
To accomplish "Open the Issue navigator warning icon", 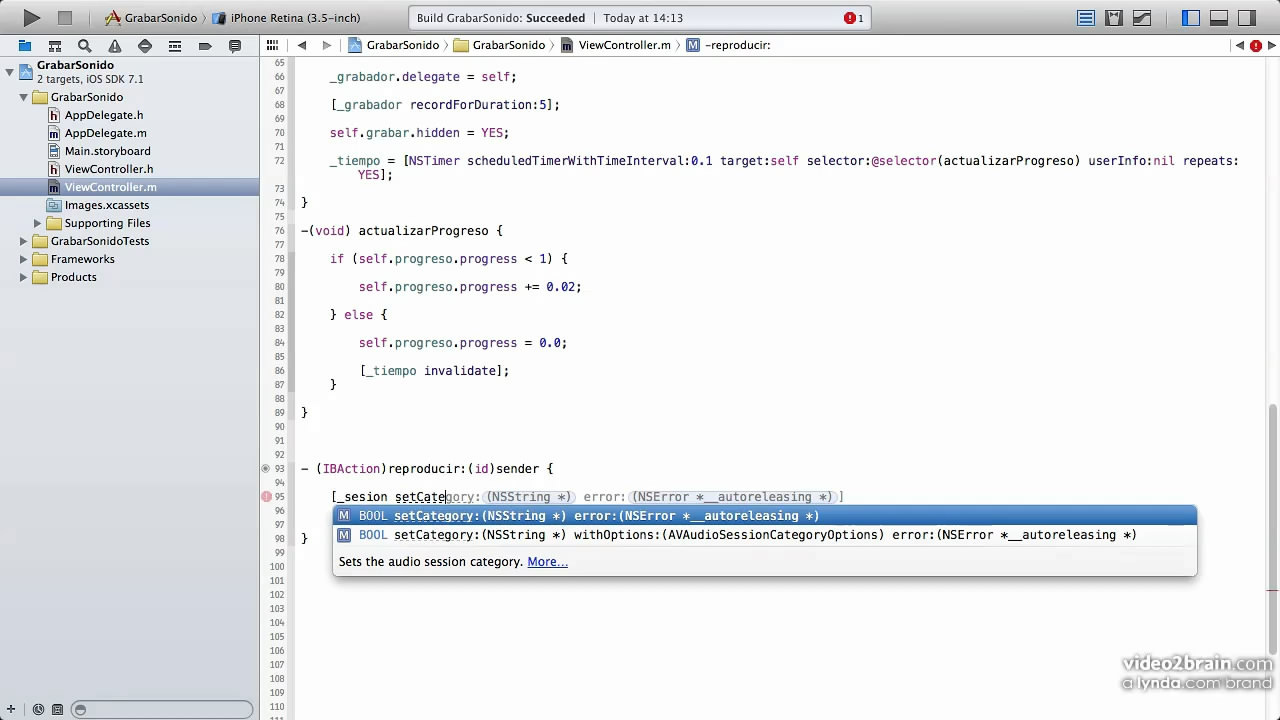I will coord(115,46).
